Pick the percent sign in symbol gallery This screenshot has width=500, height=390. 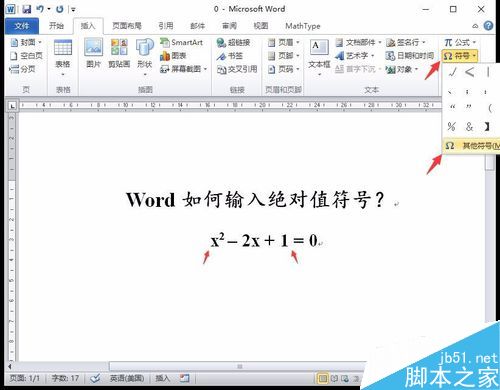click(x=451, y=126)
